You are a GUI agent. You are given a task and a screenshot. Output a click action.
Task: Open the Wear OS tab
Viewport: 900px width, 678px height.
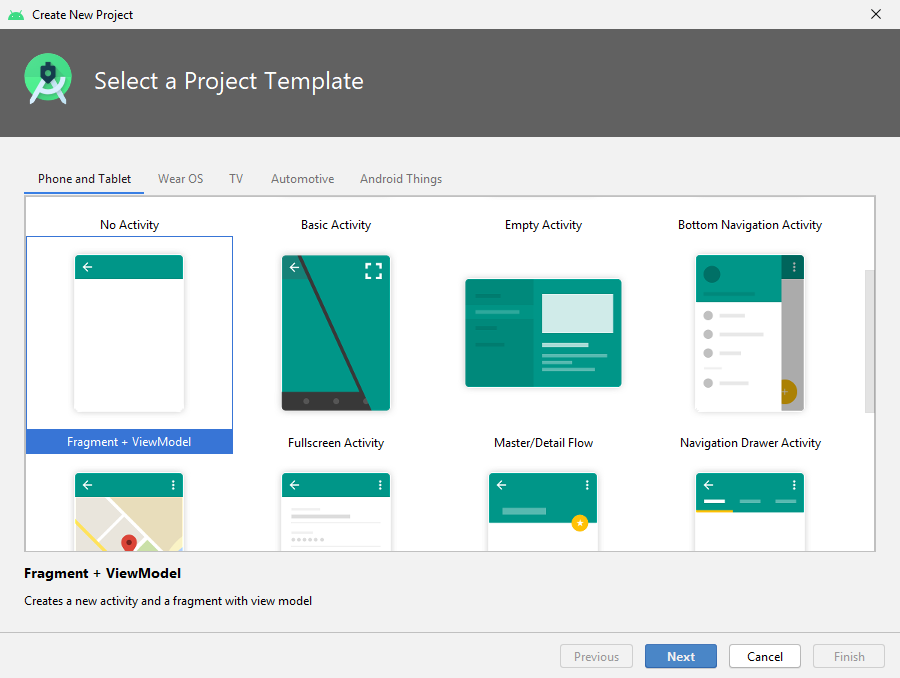click(x=180, y=179)
